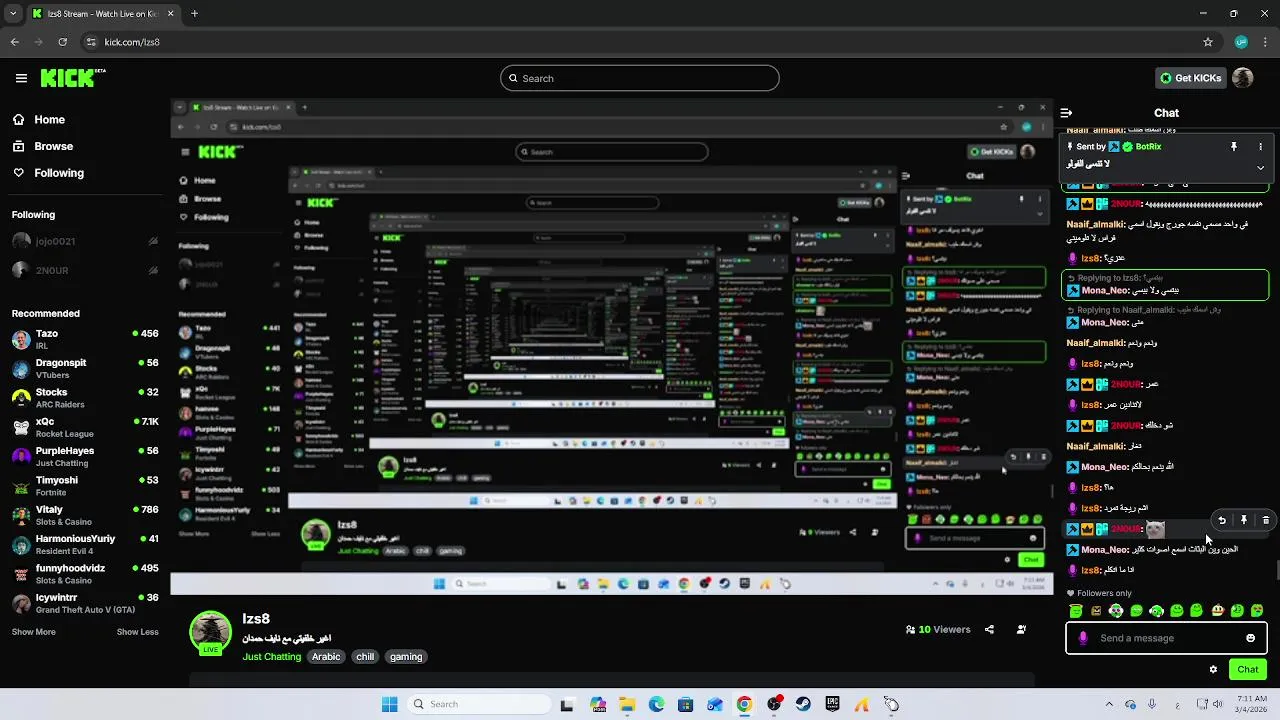Open tab search dropdown arrow
Image resolution: width=1280 pixels, height=720 pixels.
tap(12, 14)
